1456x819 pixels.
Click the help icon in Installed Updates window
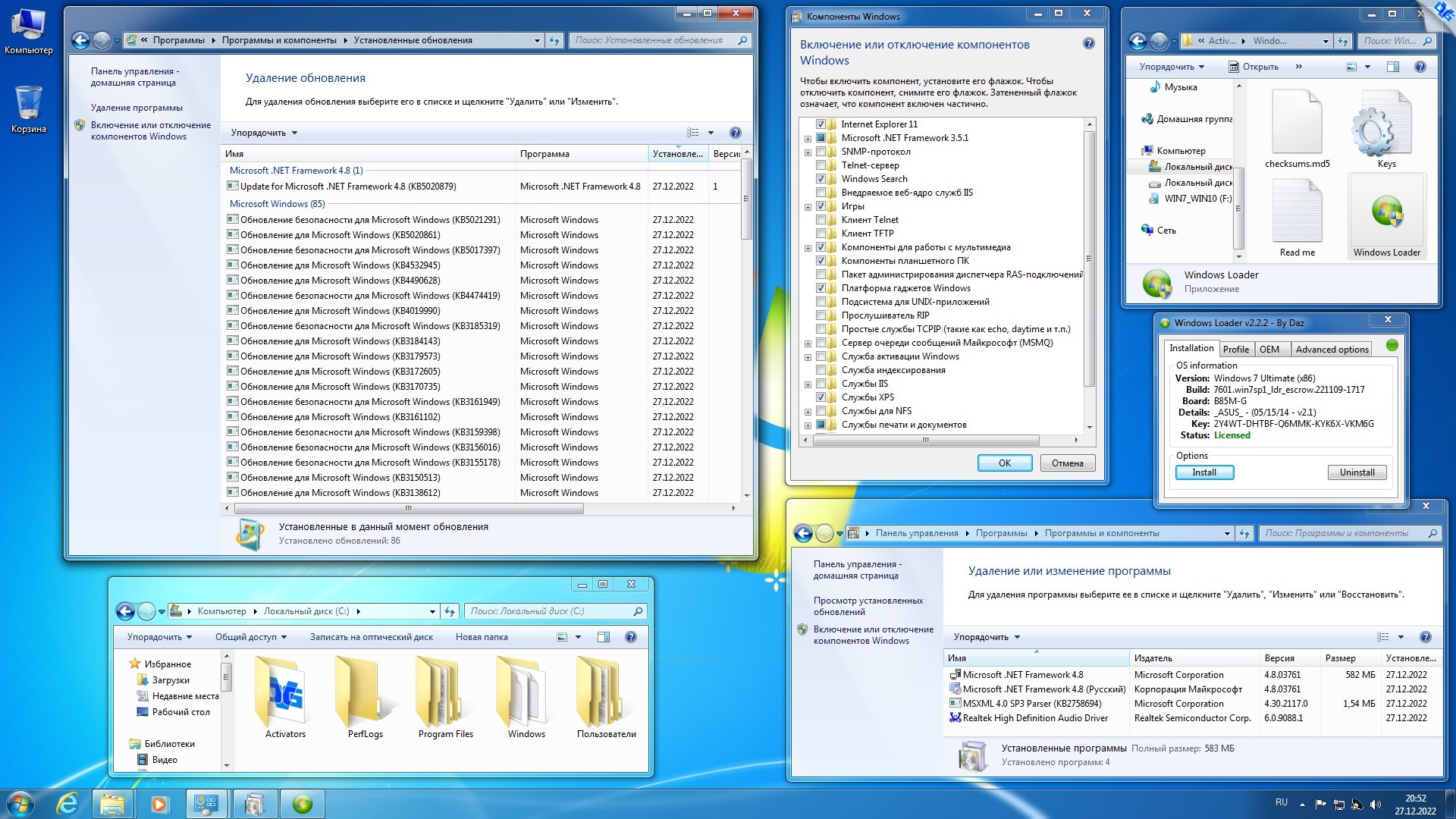(735, 133)
